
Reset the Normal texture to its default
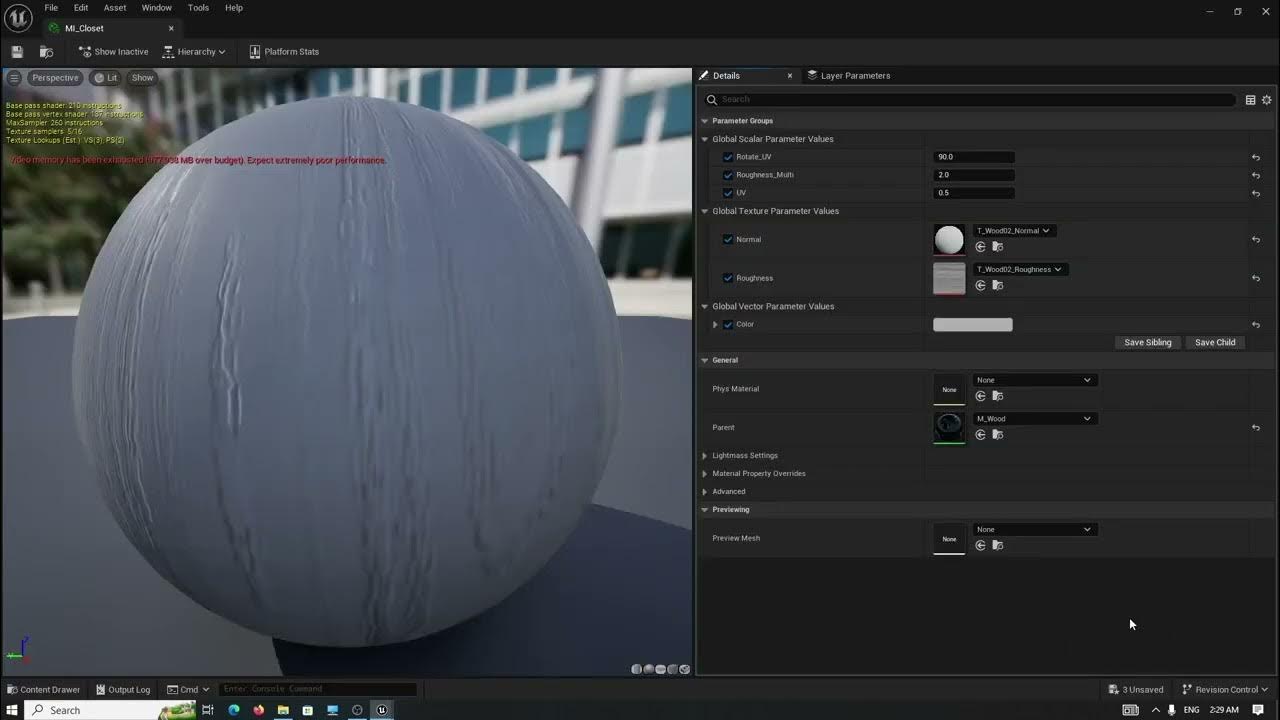(x=1255, y=240)
